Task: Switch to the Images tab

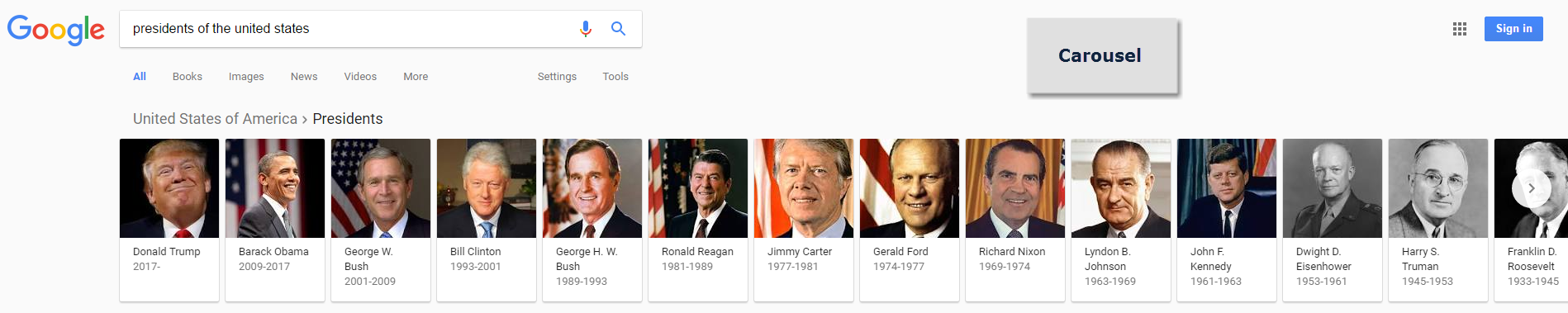Action: click(x=246, y=76)
